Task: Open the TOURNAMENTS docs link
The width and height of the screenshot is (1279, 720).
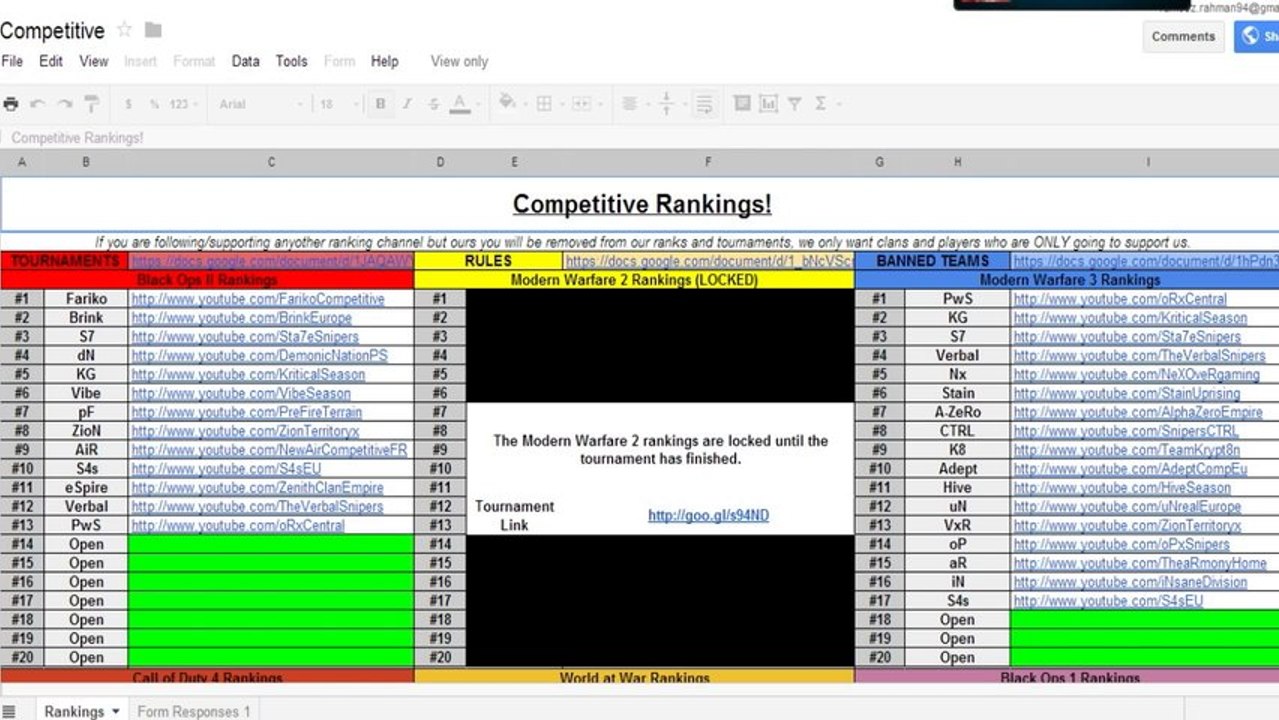Action: (271, 261)
